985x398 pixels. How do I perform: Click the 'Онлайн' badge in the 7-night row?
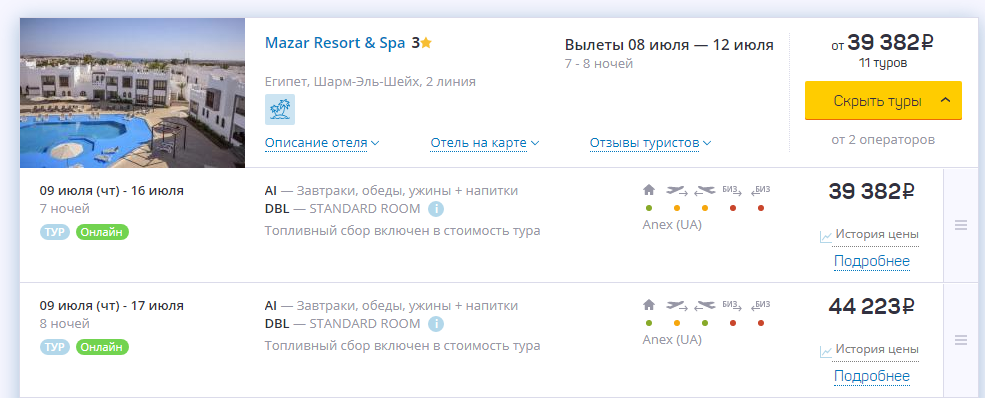(x=102, y=232)
